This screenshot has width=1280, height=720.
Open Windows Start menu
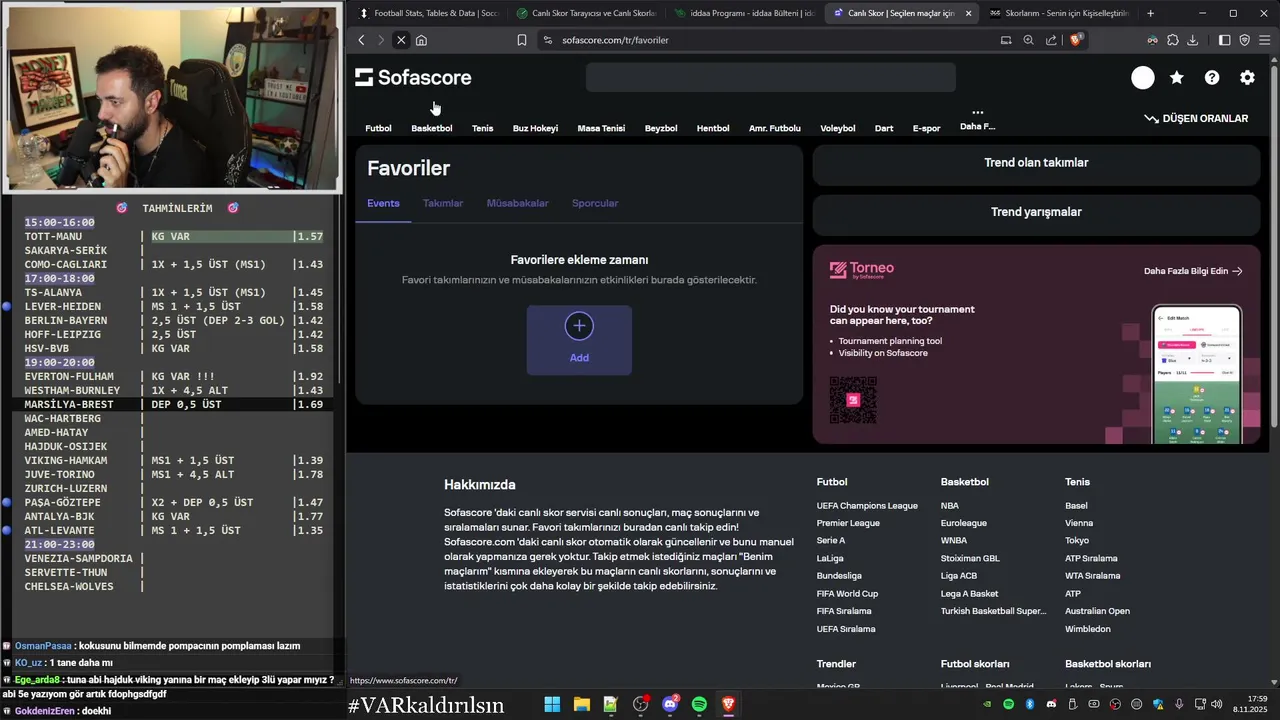coord(552,705)
